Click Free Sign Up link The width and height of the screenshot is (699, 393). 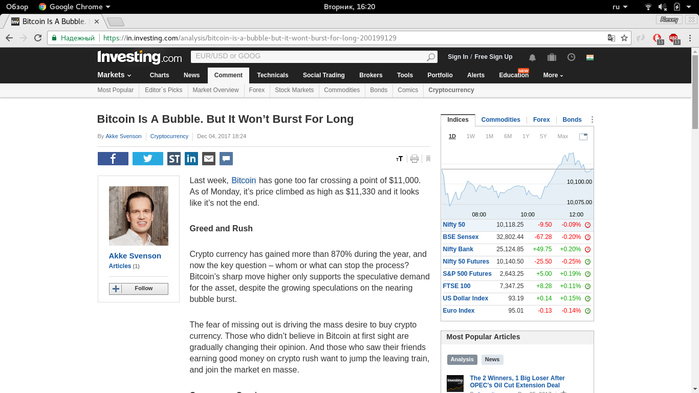click(x=493, y=57)
